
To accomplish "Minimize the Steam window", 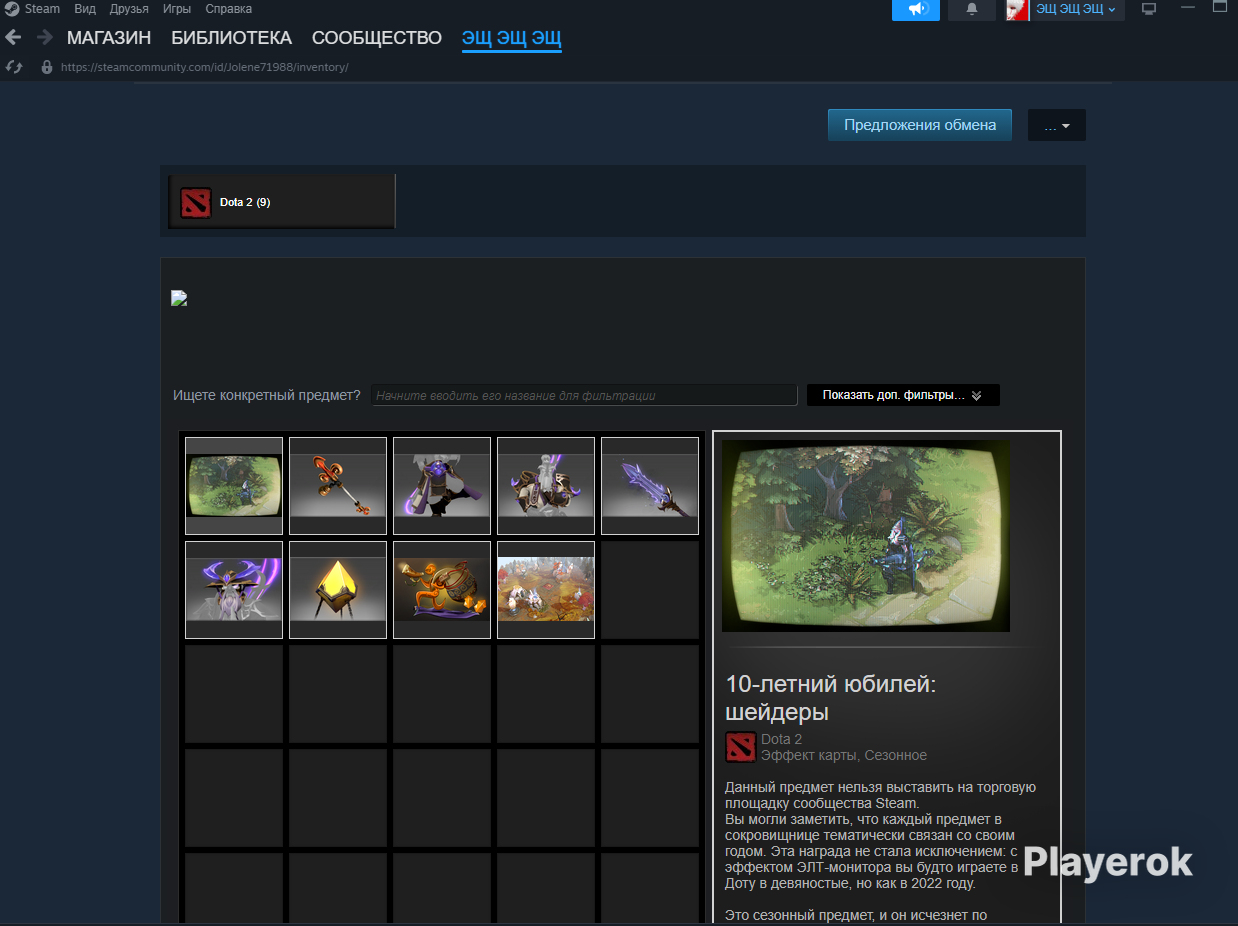I will click(1188, 8).
